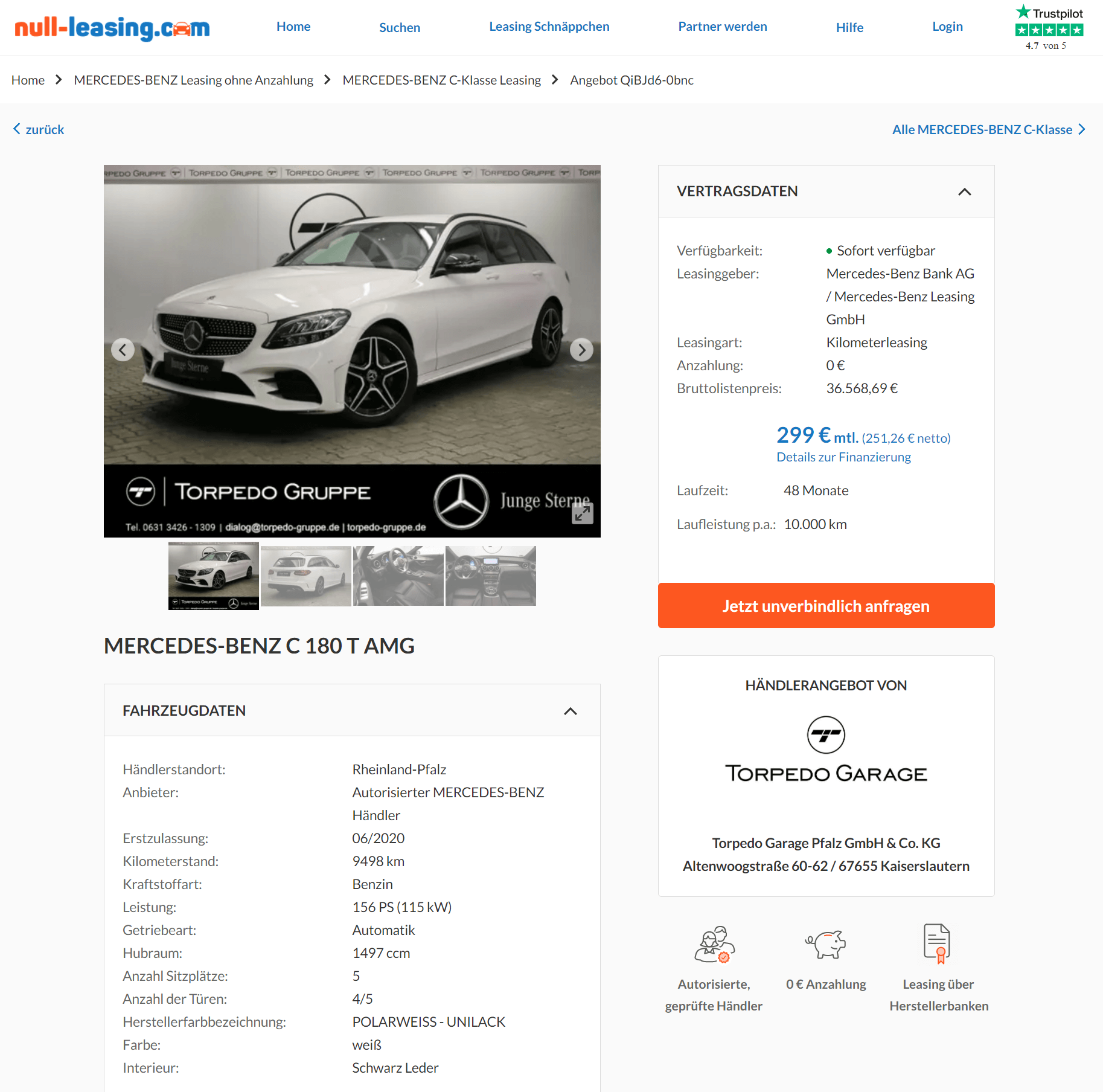The image size is (1103, 1092).
Task: Open Details zur Finanzierung link
Action: pyautogui.click(x=843, y=457)
